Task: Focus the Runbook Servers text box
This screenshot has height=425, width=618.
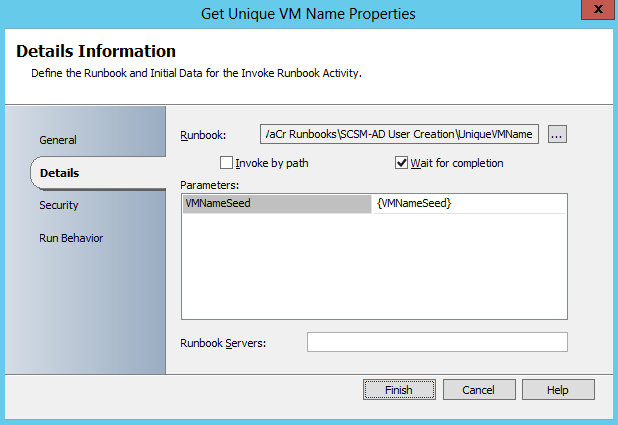Action: pos(437,343)
